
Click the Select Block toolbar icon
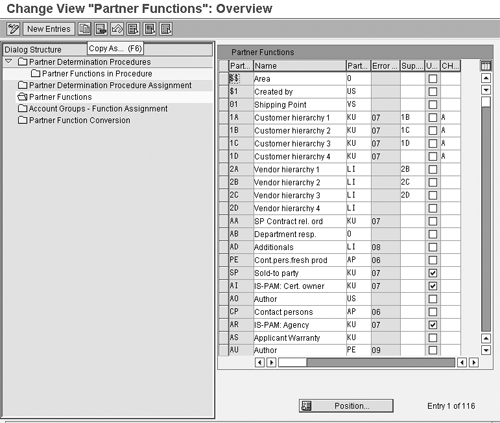click(150, 29)
